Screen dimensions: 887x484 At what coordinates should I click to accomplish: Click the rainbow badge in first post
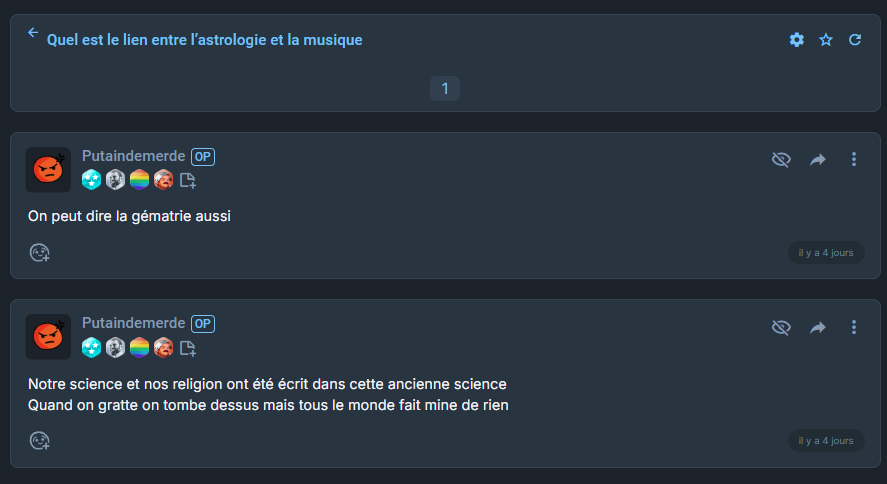pos(139,180)
